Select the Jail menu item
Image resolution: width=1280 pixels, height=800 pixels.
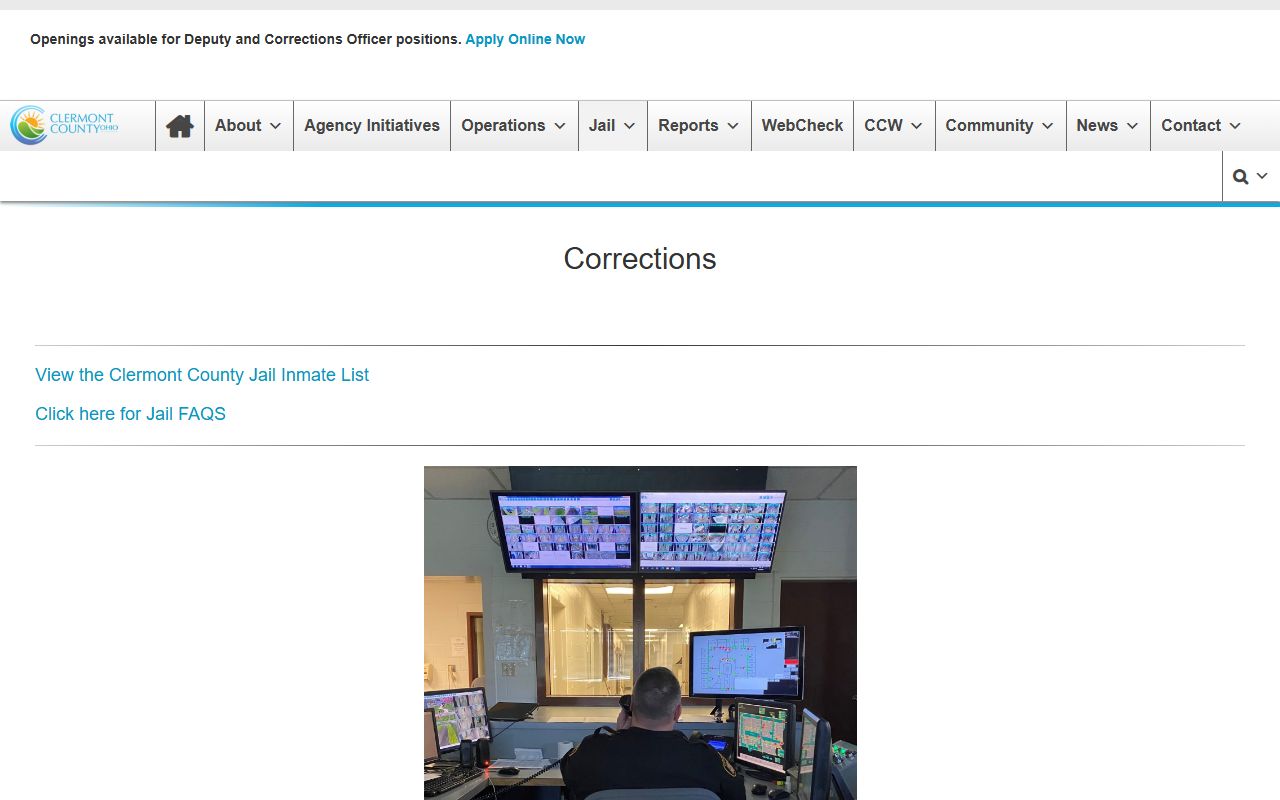tap(602, 125)
